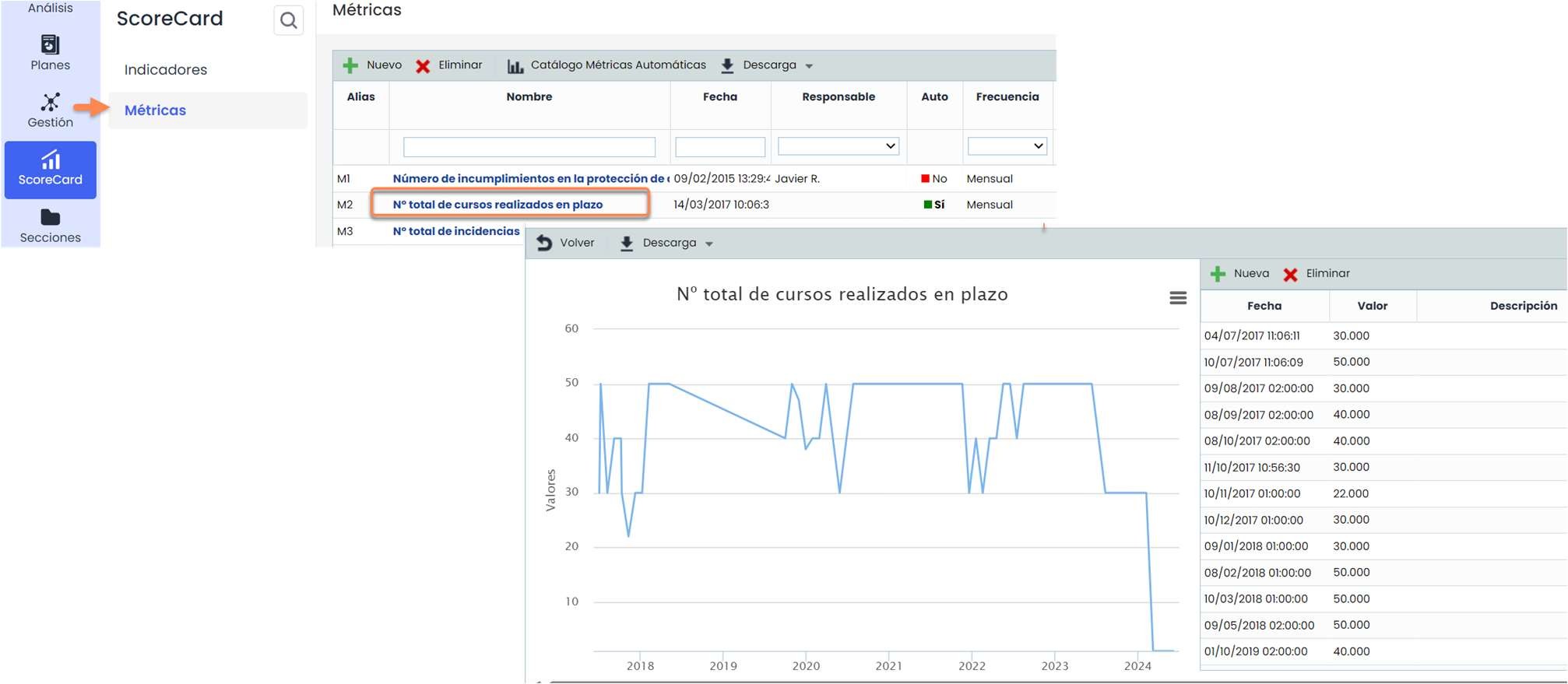Open Catálogo Métricas Automáticas
The height and width of the screenshot is (684, 1568).
(x=606, y=65)
